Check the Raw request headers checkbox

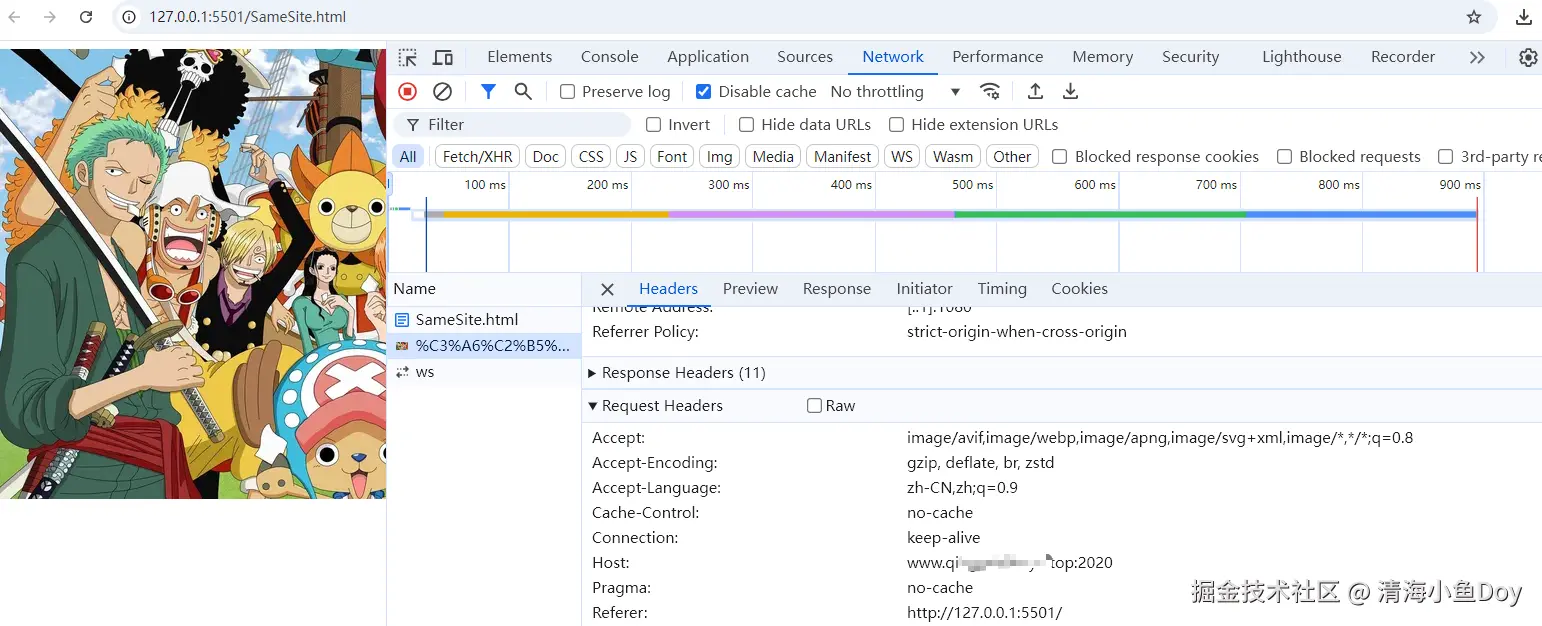tap(815, 406)
